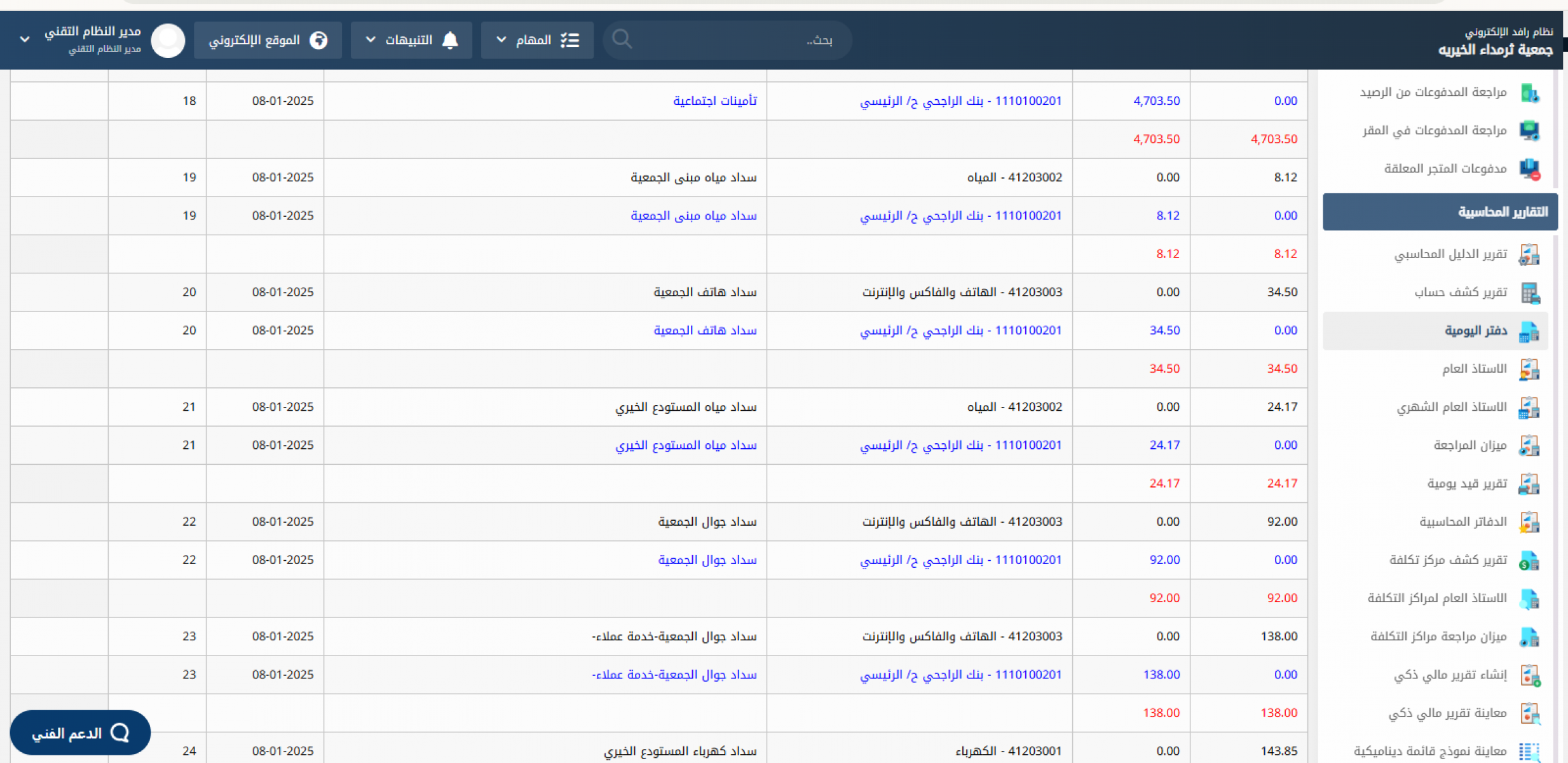Click the user avatar circle

(168, 40)
